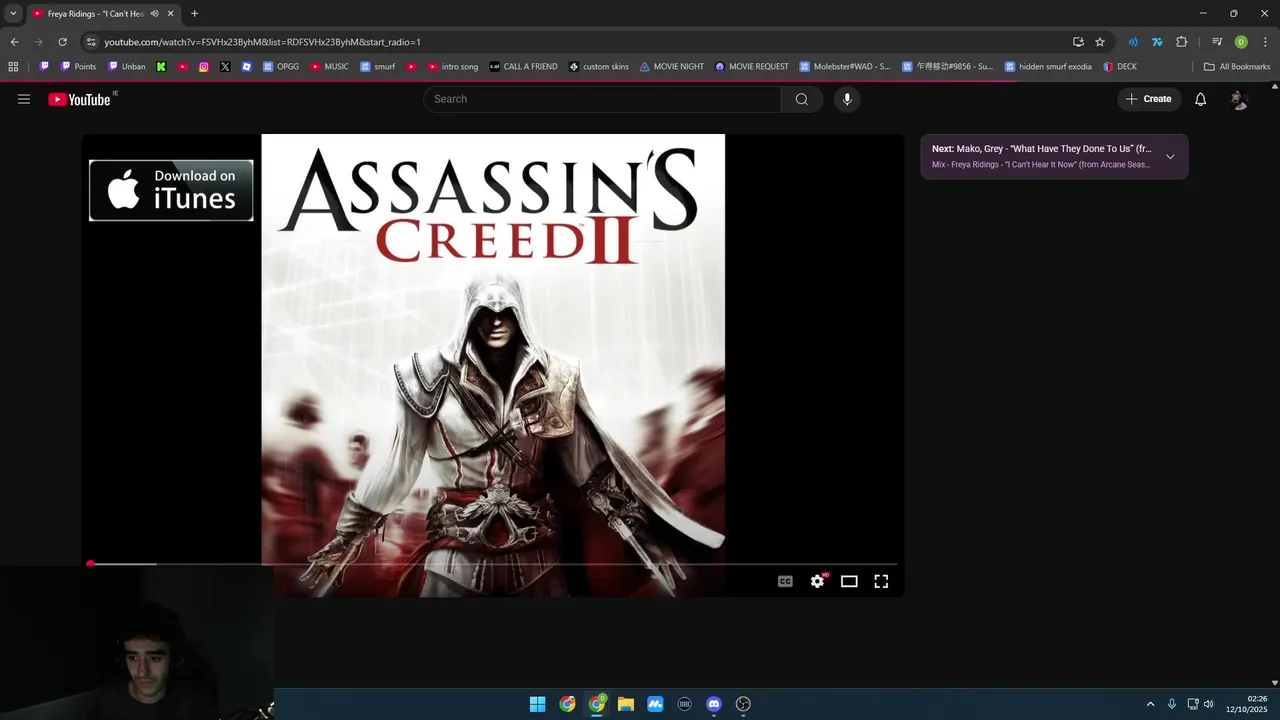This screenshot has width=1280, height=720.
Task: Open the Points bookmark
Action: pos(79,67)
